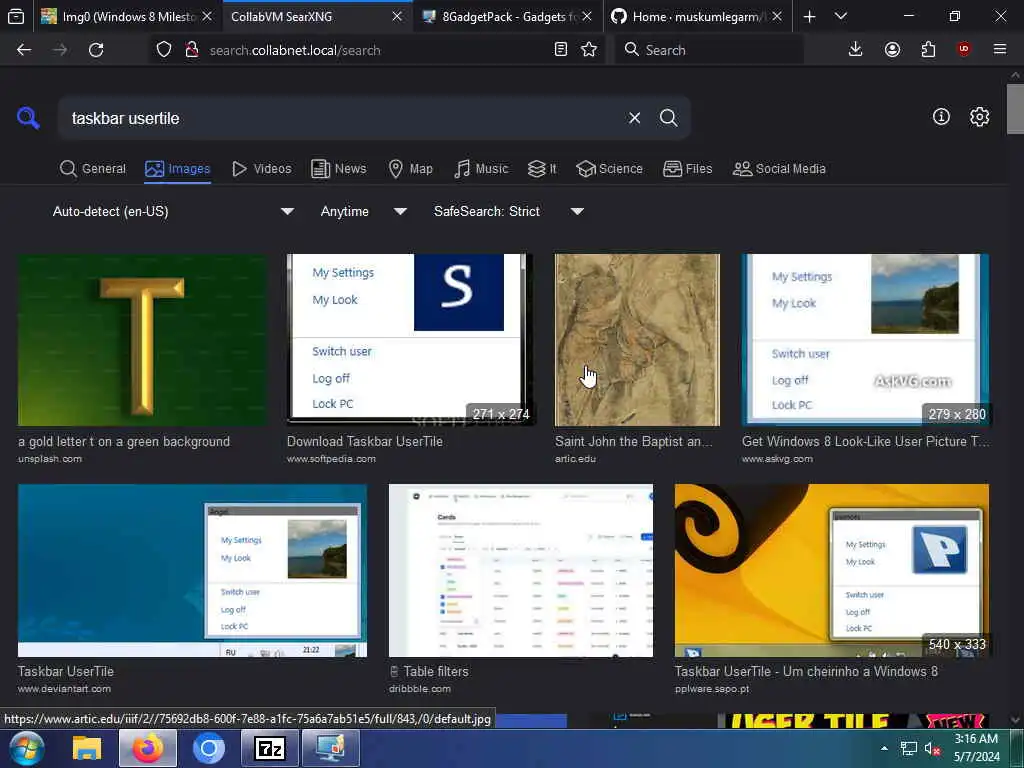This screenshot has width=1024, height=768.
Task: Open the Anytime time range dropdown
Action: click(x=364, y=211)
